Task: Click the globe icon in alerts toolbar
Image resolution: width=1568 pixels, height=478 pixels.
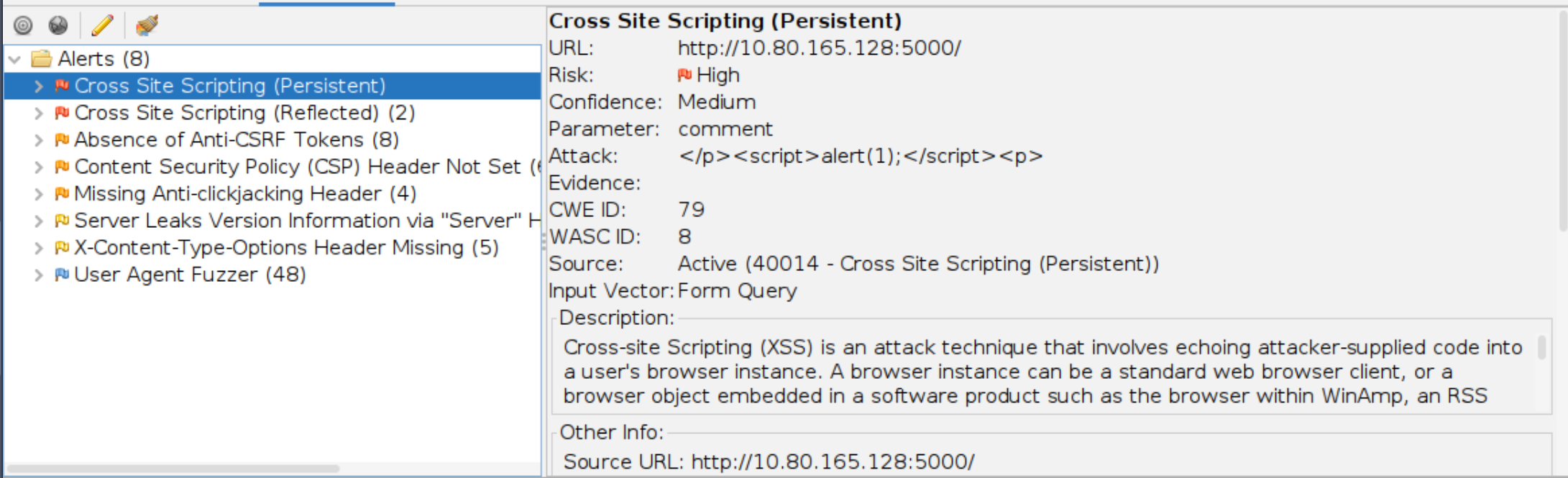Action: click(58, 26)
